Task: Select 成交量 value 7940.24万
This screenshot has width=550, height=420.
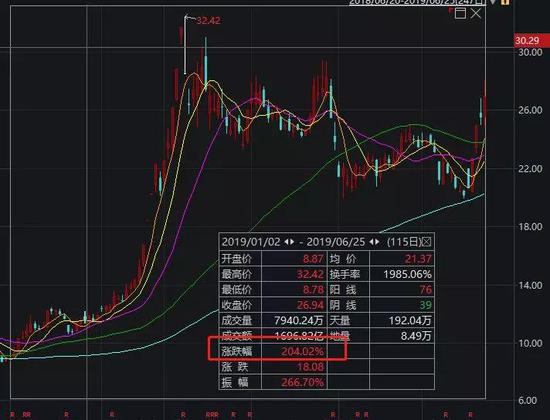Action: tap(299, 320)
